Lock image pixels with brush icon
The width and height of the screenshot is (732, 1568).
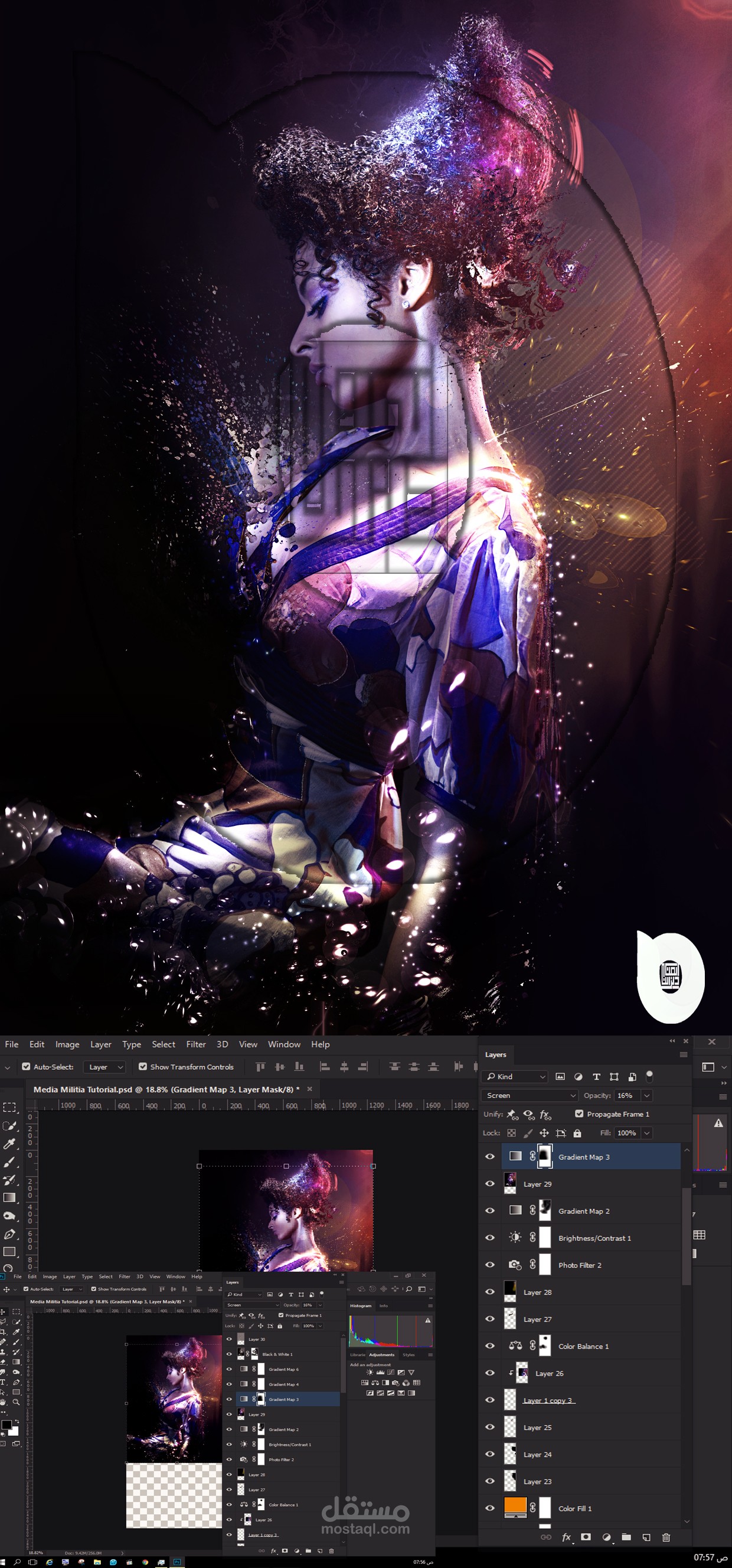tap(528, 1133)
